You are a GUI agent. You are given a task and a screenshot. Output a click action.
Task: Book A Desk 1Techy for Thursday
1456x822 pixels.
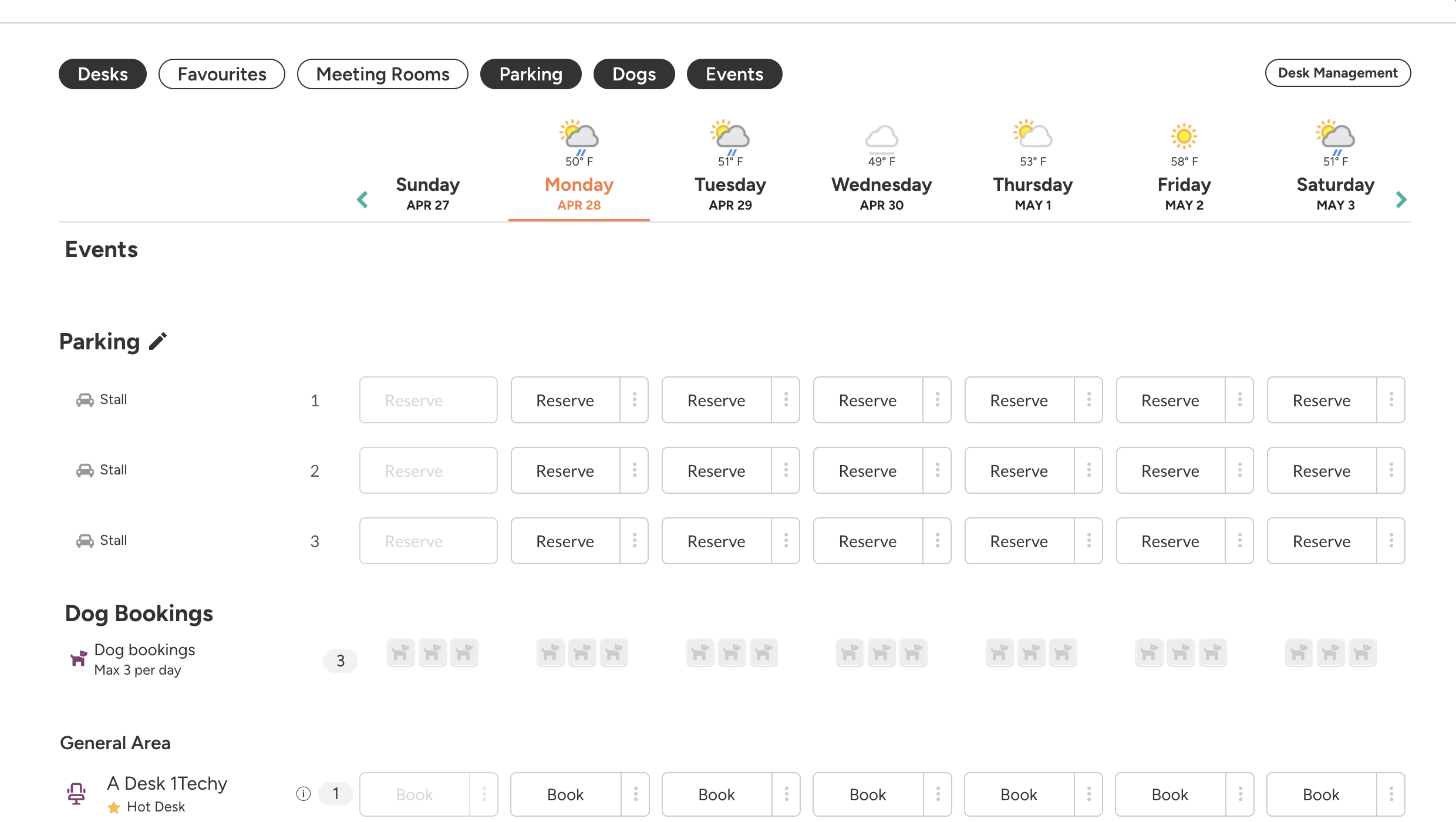click(x=1019, y=794)
